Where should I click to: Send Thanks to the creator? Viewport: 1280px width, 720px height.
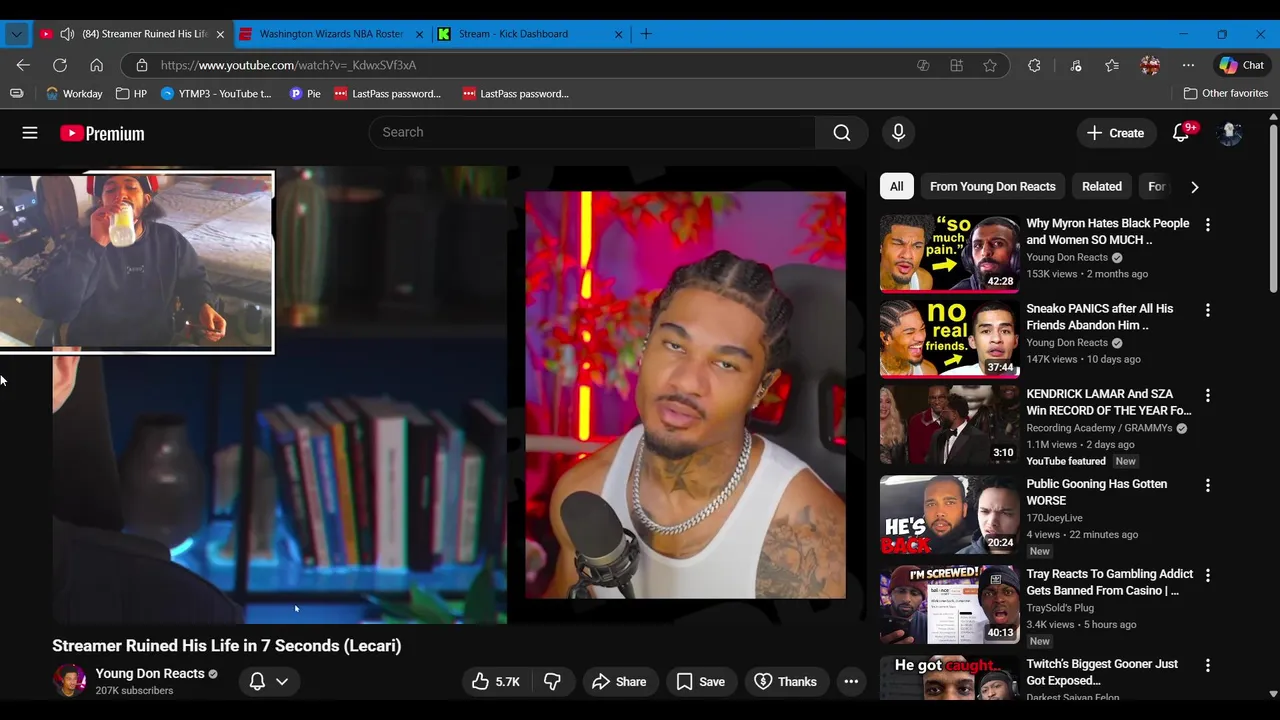tap(786, 682)
